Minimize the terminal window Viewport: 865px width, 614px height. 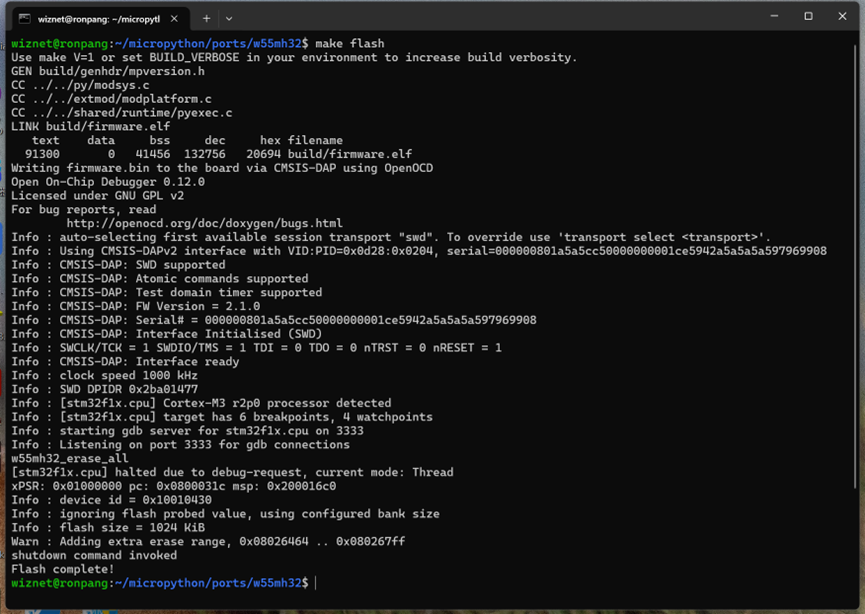tap(774, 16)
